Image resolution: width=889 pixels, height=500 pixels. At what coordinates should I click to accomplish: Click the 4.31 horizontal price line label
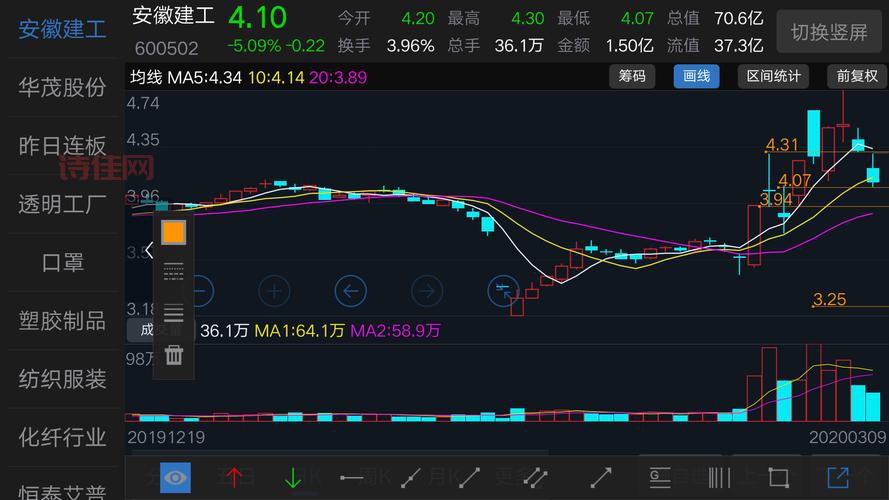coord(782,145)
